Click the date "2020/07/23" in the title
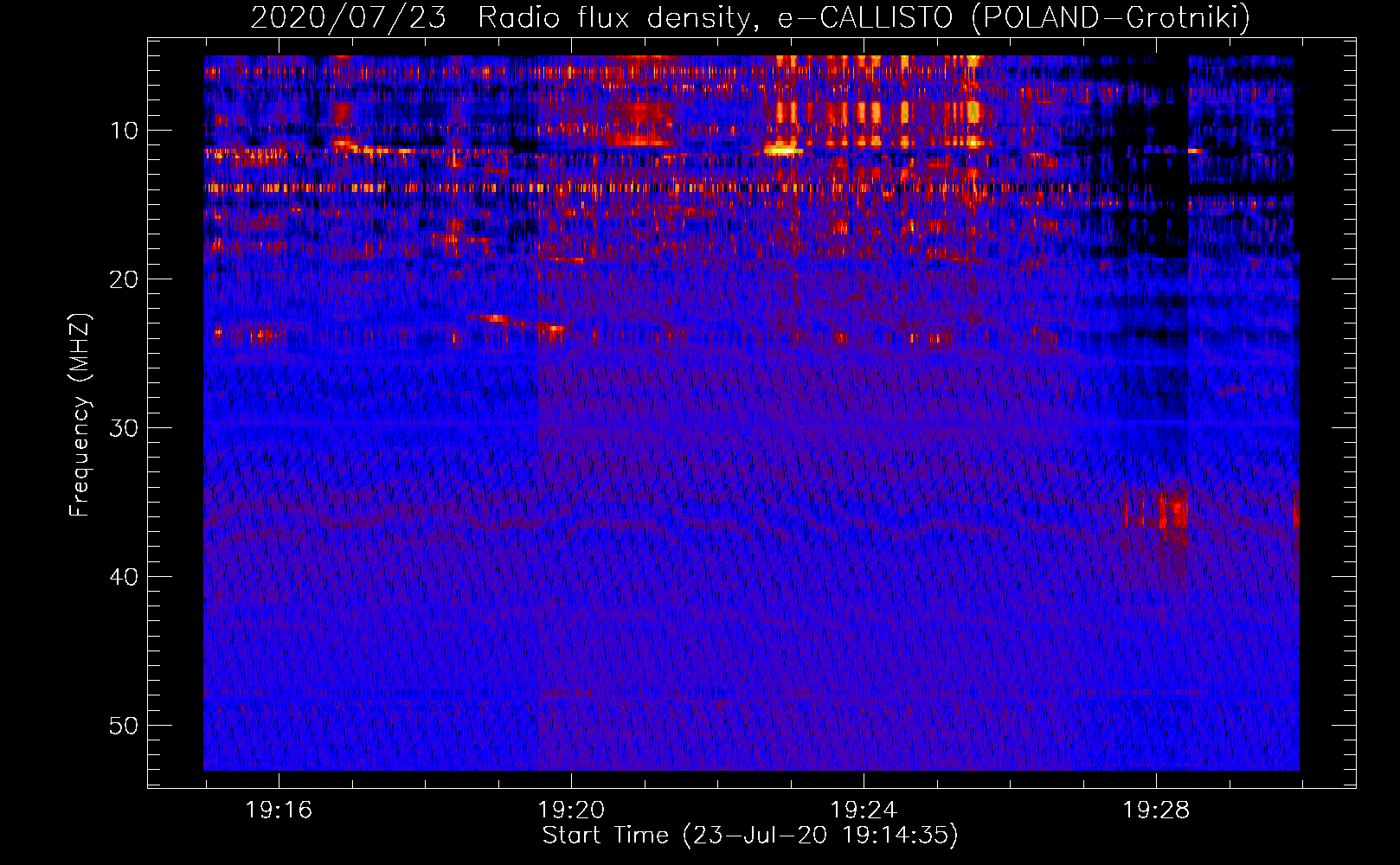 coord(348,17)
